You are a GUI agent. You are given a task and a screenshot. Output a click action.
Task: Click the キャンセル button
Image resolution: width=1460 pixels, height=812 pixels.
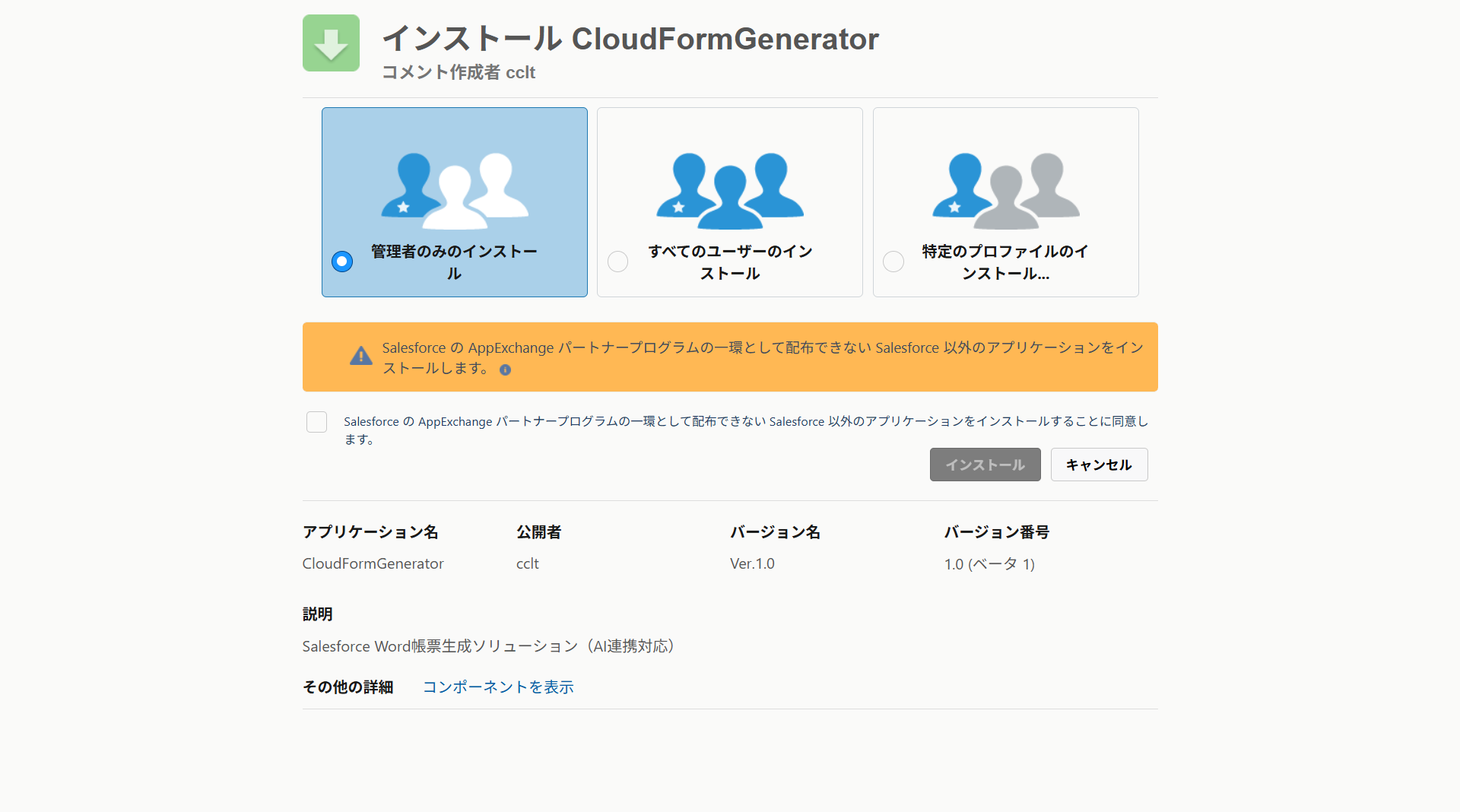coord(1099,465)
